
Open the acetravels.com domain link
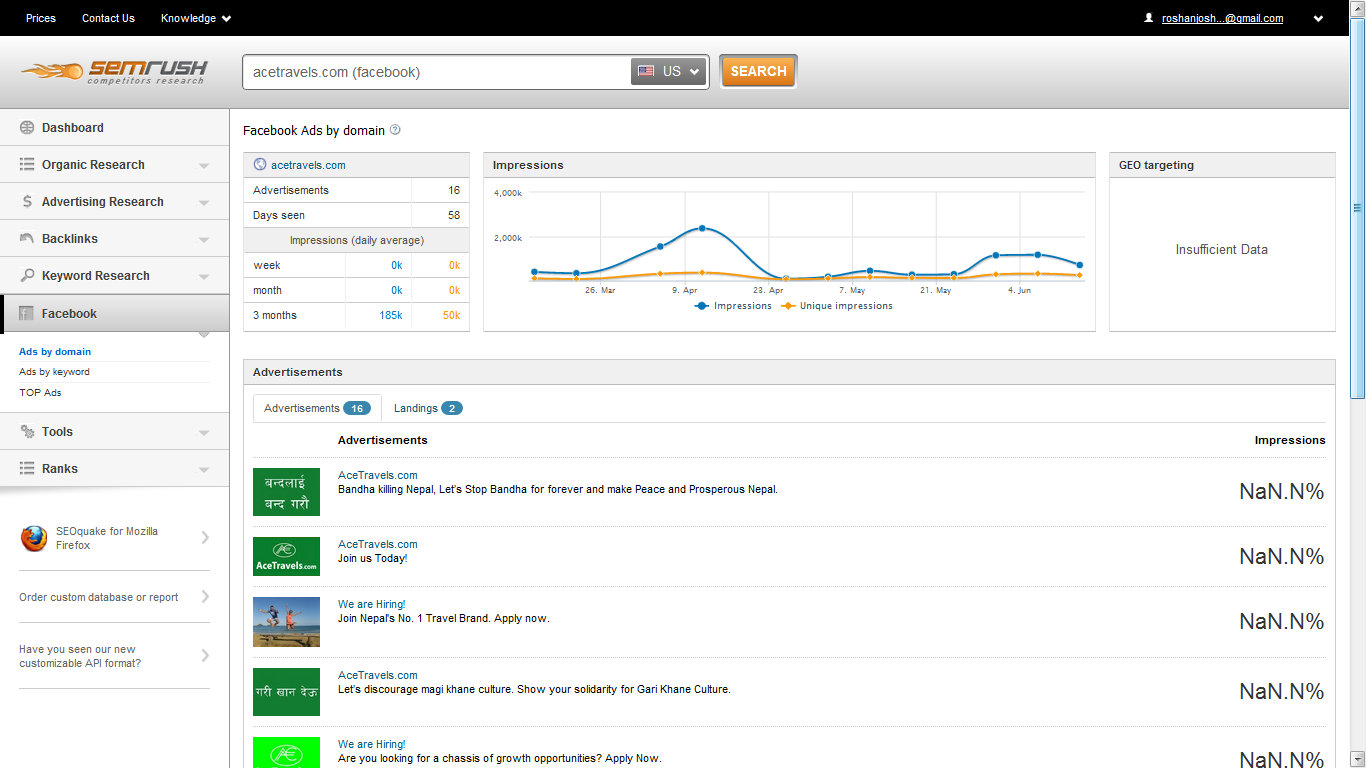(308, 165)
